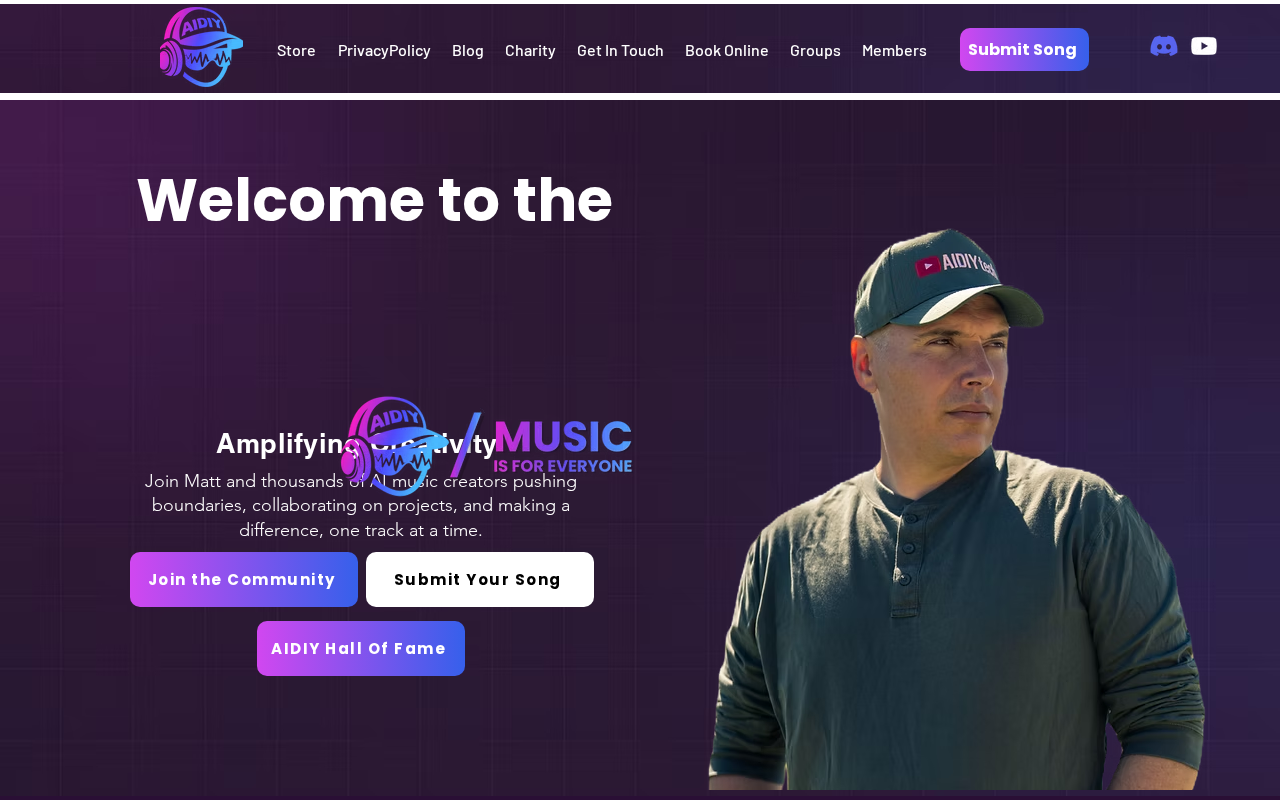Image resolution: width=1280 pixels, height=800 pixels.
Task: Click Join the Community button
Action: [x=244, y=579]
